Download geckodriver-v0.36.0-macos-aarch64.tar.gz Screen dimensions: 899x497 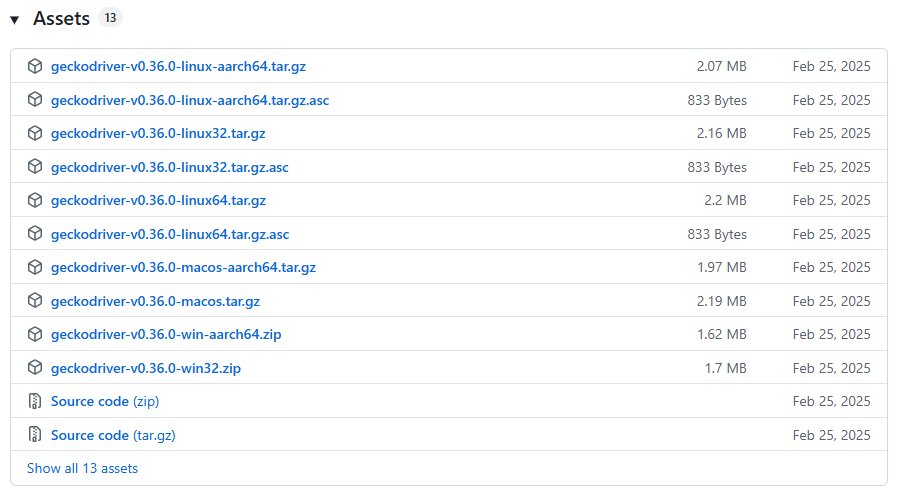click(x=183, y=268)
